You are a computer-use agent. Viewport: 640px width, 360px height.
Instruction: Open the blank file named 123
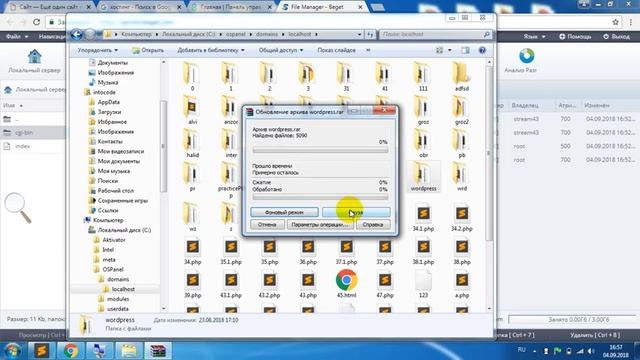(x=423, y=284)
